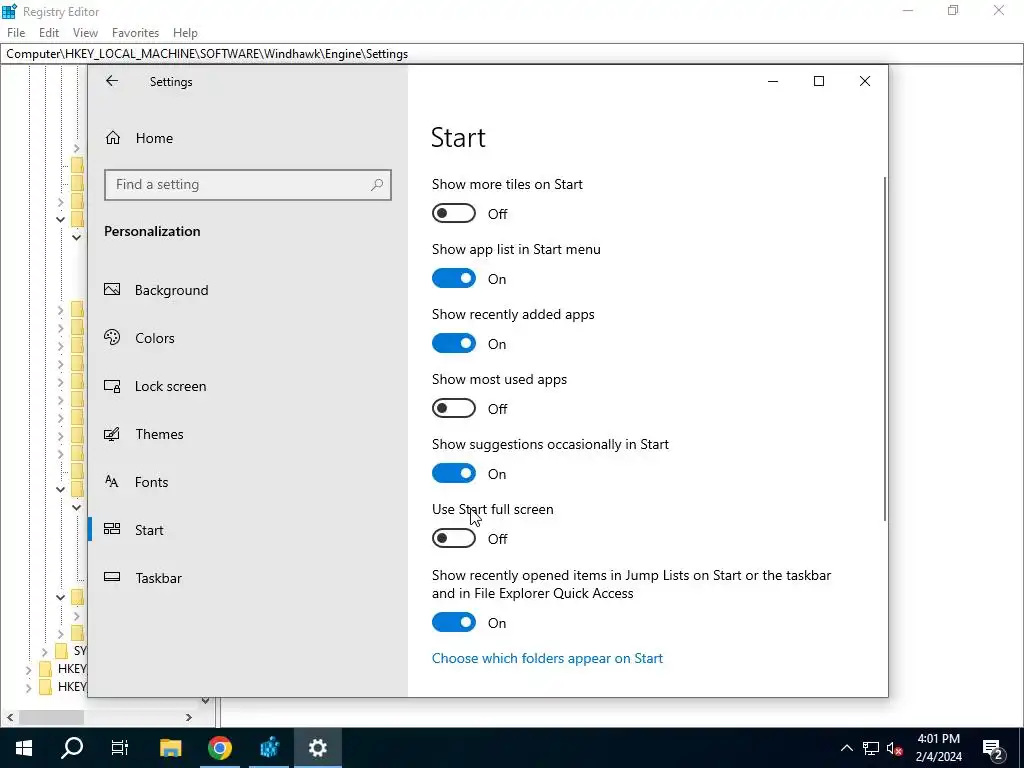
Task: Open the Help menu in Registry Editor
Action: 185,33
